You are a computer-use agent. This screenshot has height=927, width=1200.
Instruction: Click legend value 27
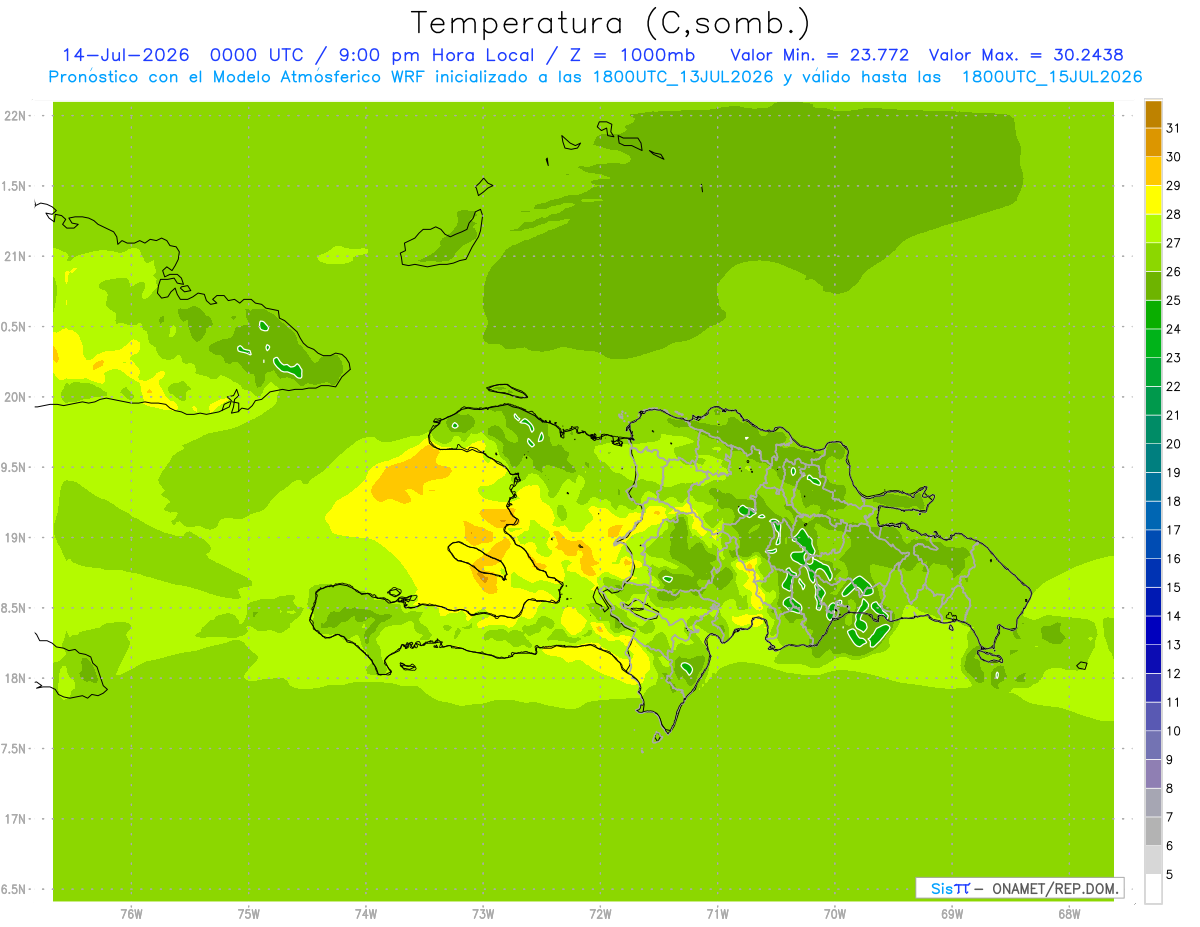click(1173, 243)
